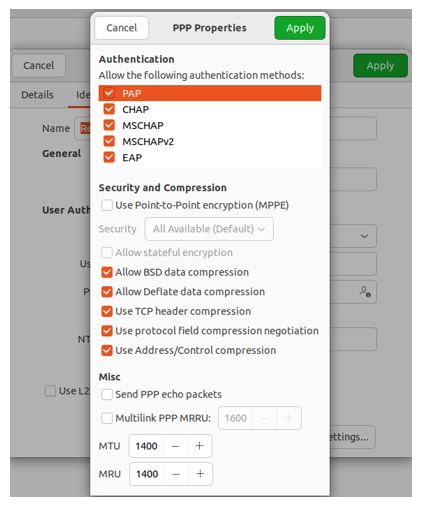428x506 pixels.
Task: Disable Allow BSD data compression
Action: 107,272
